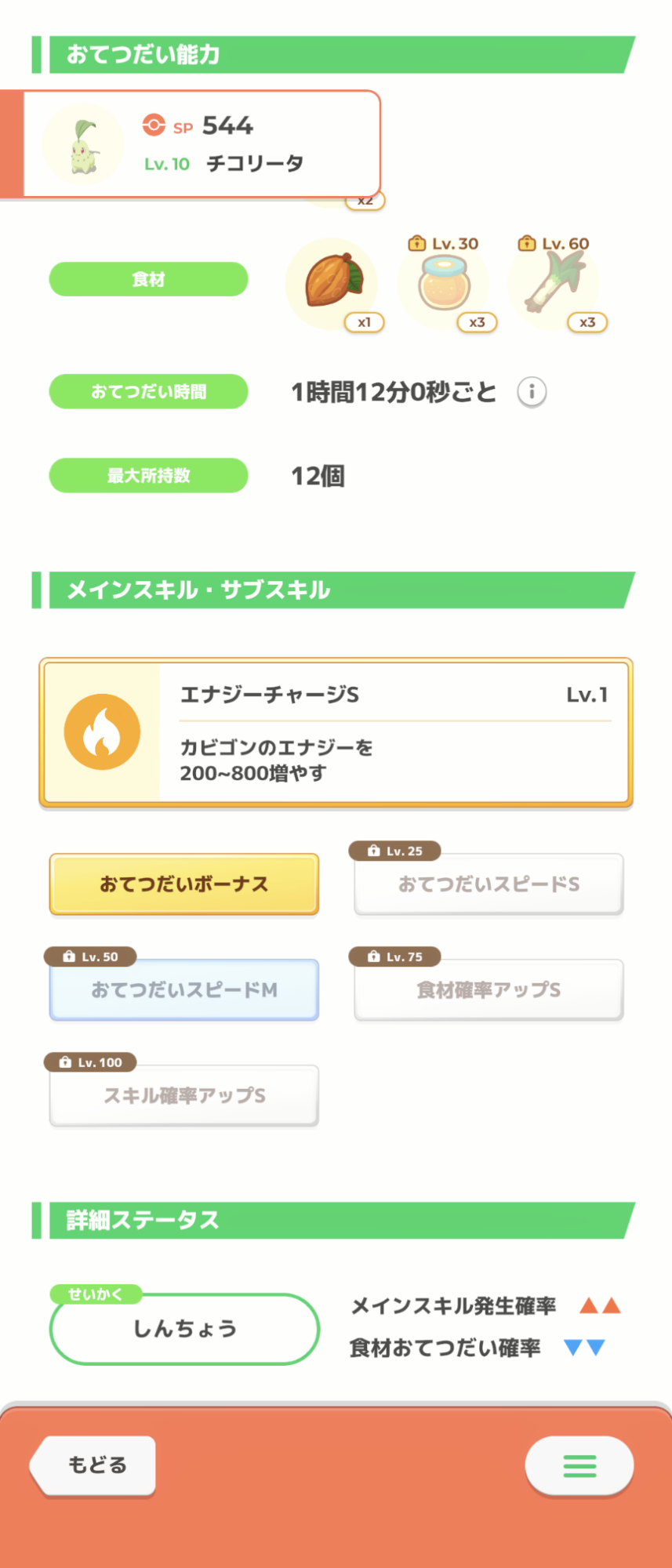The image size is (672, 1568).
Task: Tap the SP Poké Ball icon
Action: [x=154, y=125]
